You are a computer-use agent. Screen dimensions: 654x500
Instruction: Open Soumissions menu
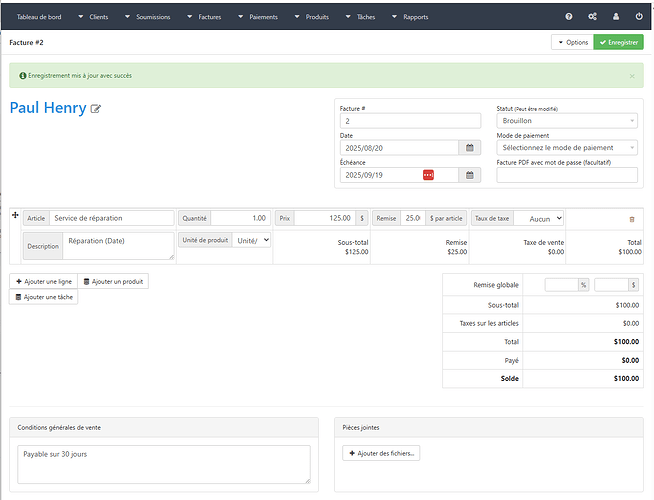click(x=148, y=17)
